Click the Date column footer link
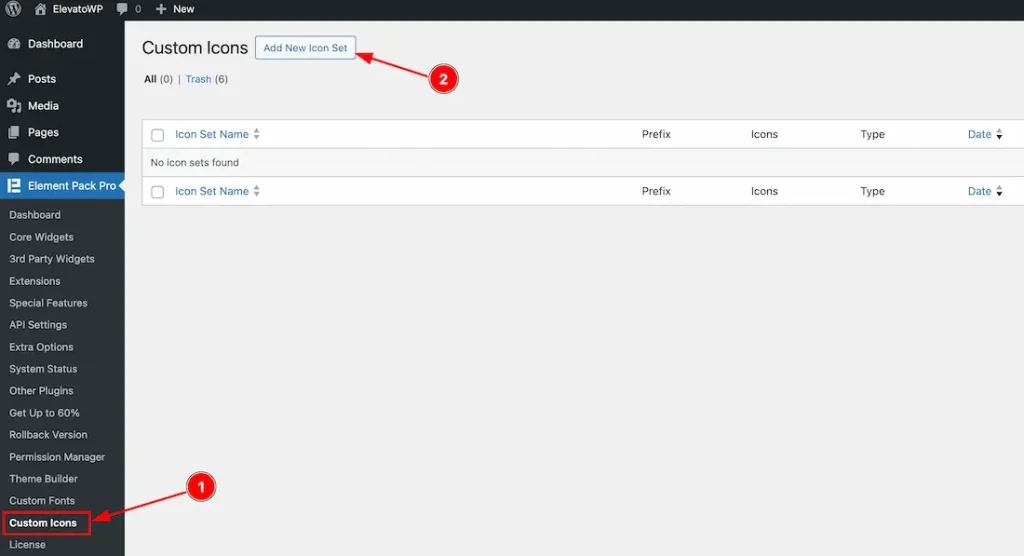 coord(979,191)
